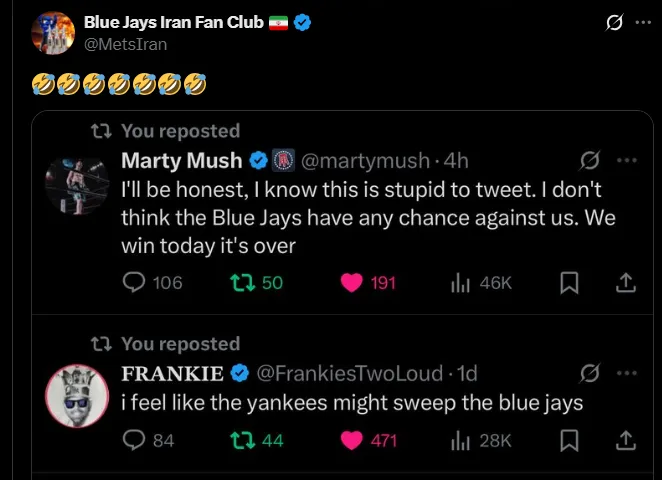Share Marty Mush's tweet
Image resolution: width=662 pixels, height=480 pixels.
coord(626,283)
